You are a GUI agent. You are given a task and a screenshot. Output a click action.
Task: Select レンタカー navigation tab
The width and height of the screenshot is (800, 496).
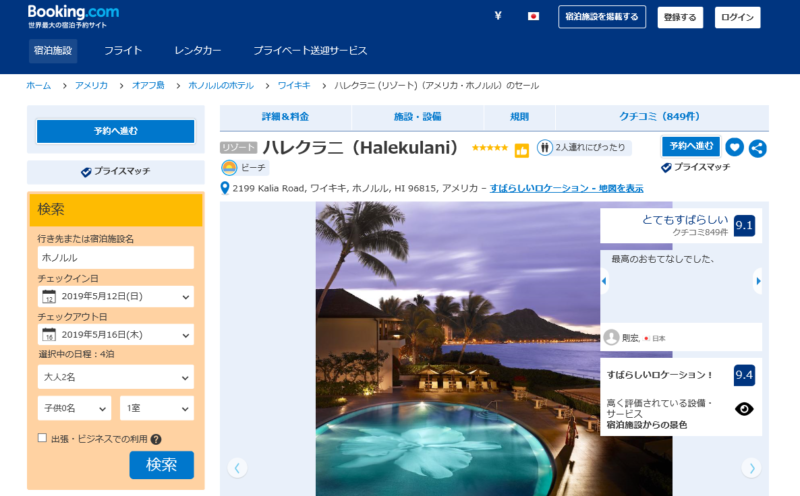pos(198,51)
